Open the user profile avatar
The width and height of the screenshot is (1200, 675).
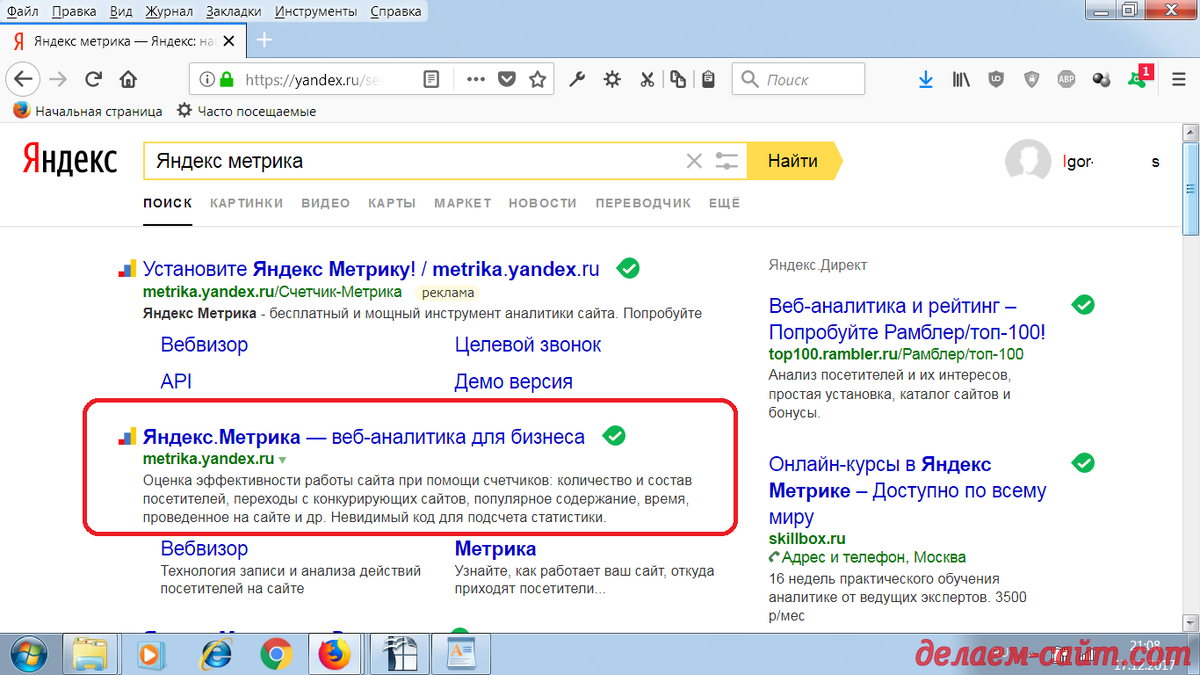1027,162
